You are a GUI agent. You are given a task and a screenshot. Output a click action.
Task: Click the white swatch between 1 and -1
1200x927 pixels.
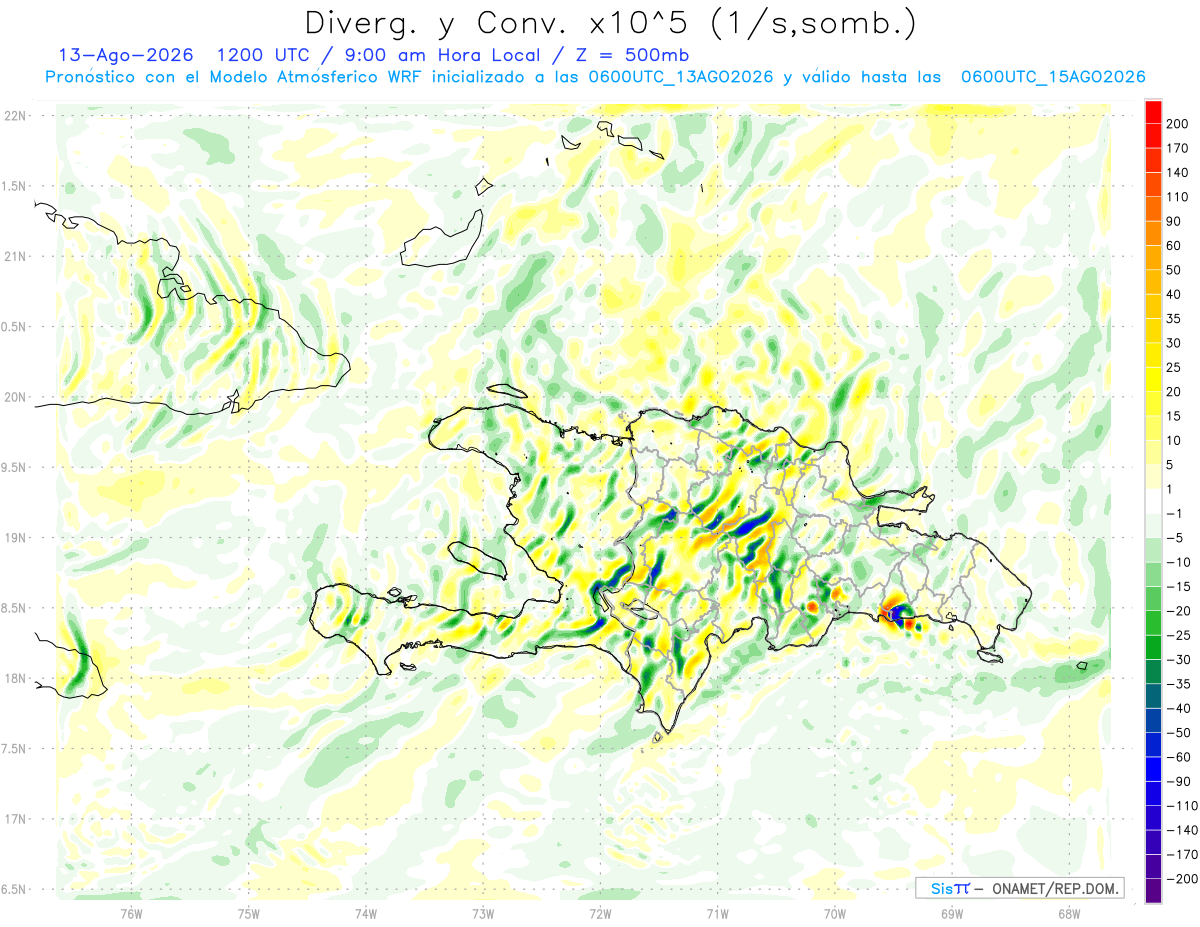(x=1154, y=501)
